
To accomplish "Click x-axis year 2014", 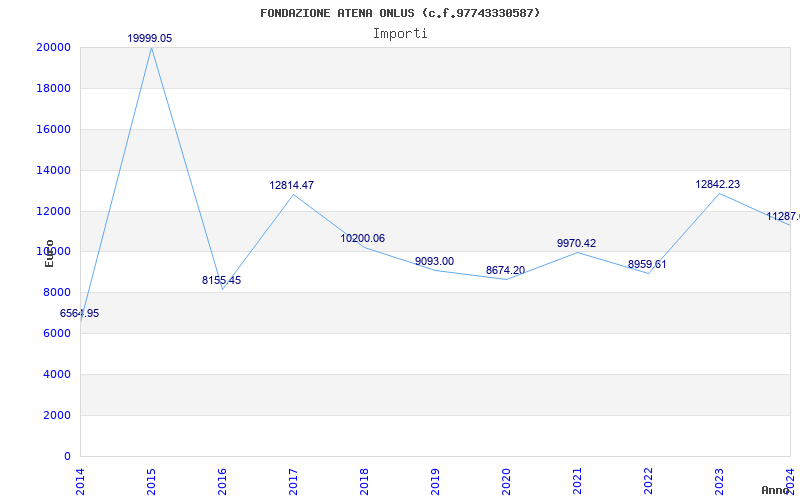I will pos(81,481).
